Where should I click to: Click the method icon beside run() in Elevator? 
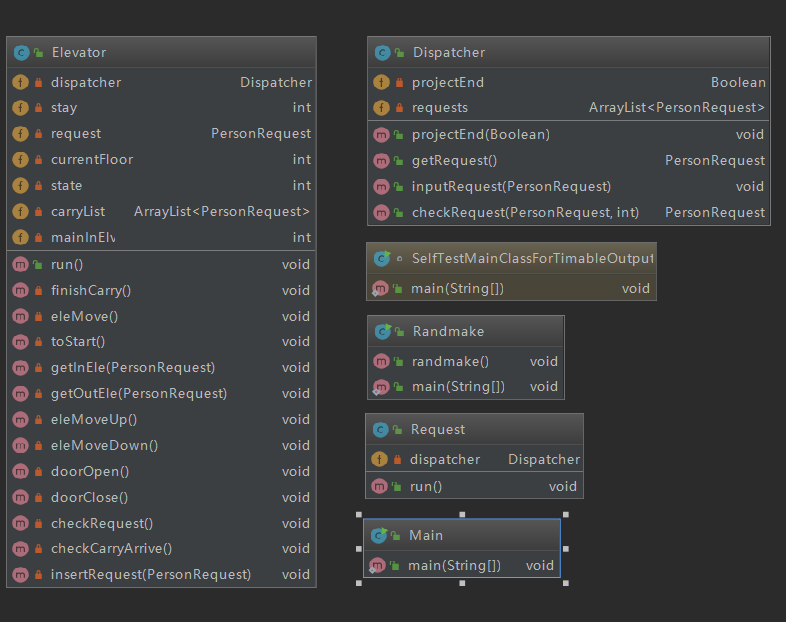click(x=20, y=264)
